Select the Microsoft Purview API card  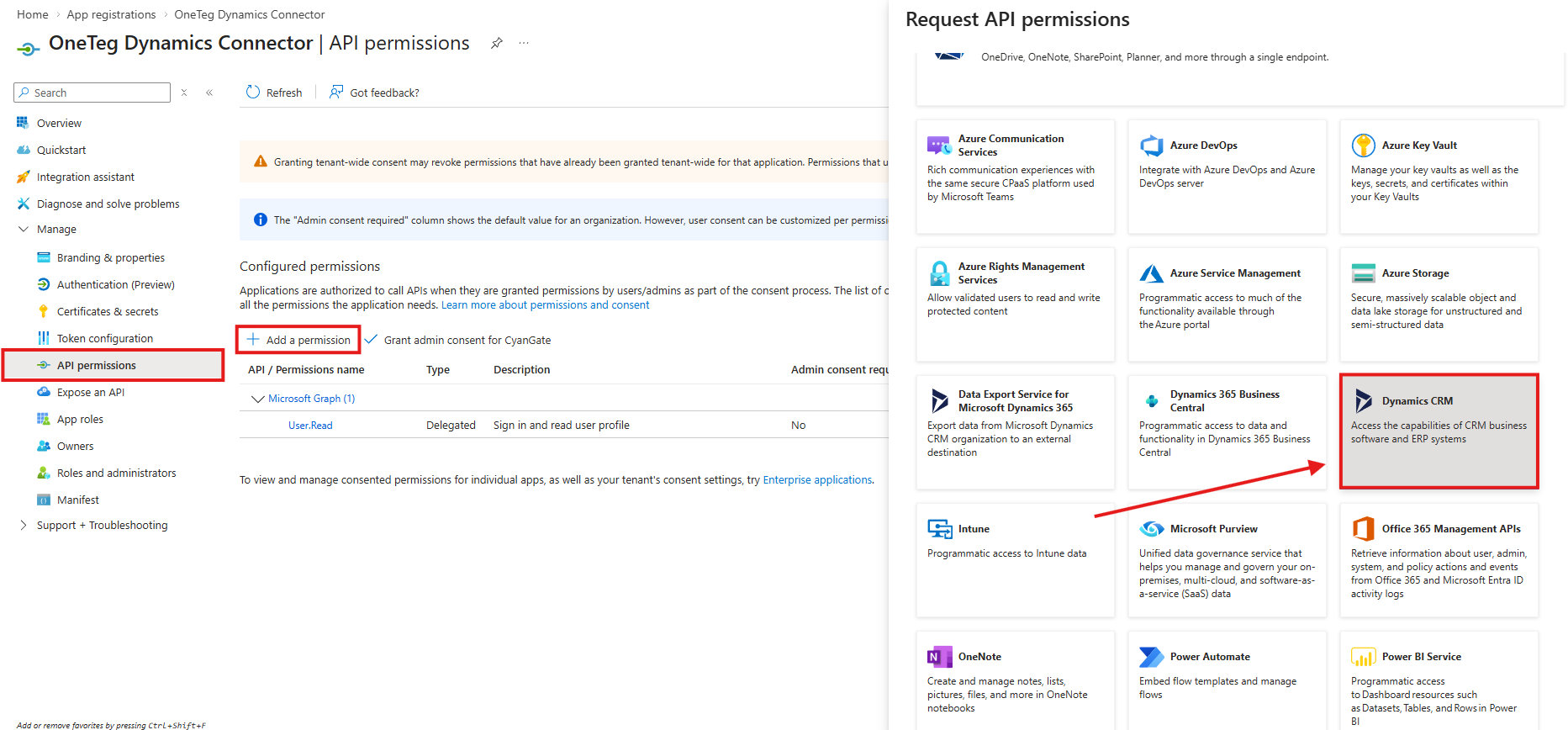tap(1227, 560)
